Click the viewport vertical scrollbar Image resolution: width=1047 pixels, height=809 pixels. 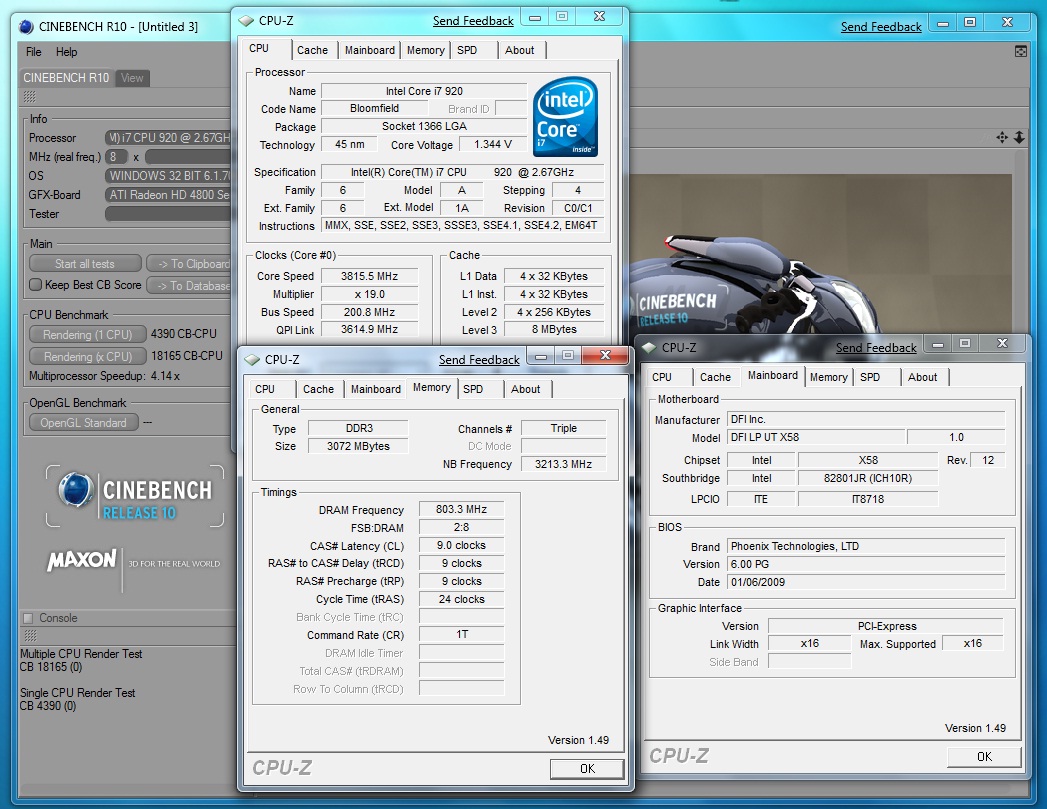[1020, 240]
